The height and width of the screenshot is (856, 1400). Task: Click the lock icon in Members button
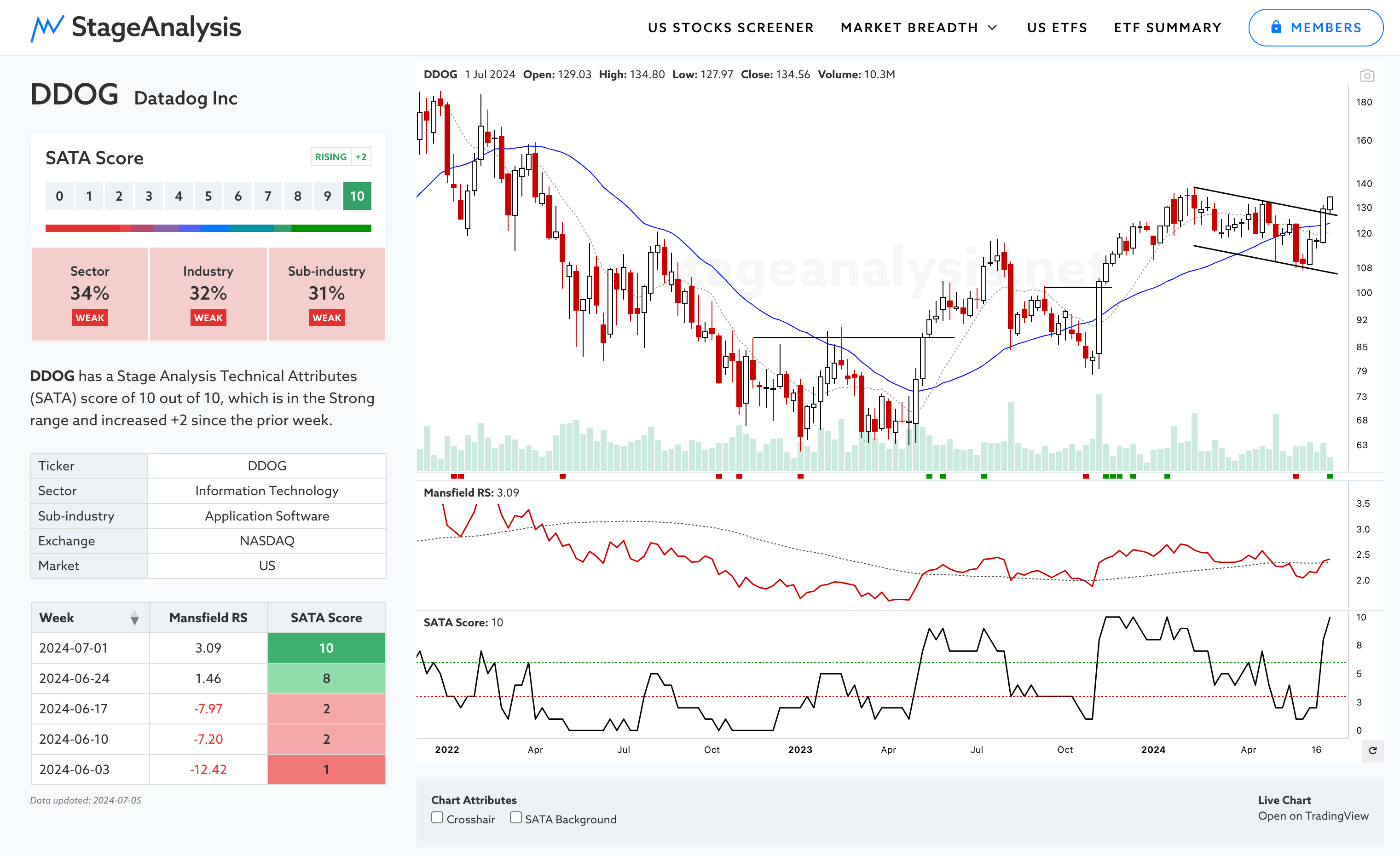click(x=1276, y=27)
